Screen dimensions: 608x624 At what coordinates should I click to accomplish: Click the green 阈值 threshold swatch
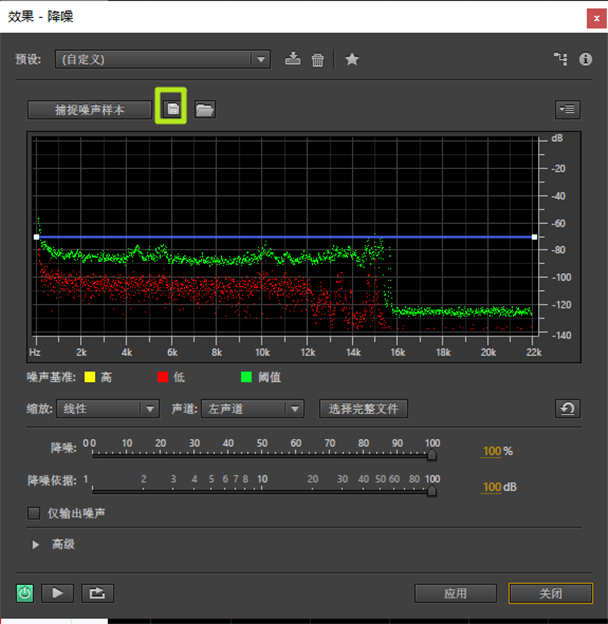[x=246, y=377]
